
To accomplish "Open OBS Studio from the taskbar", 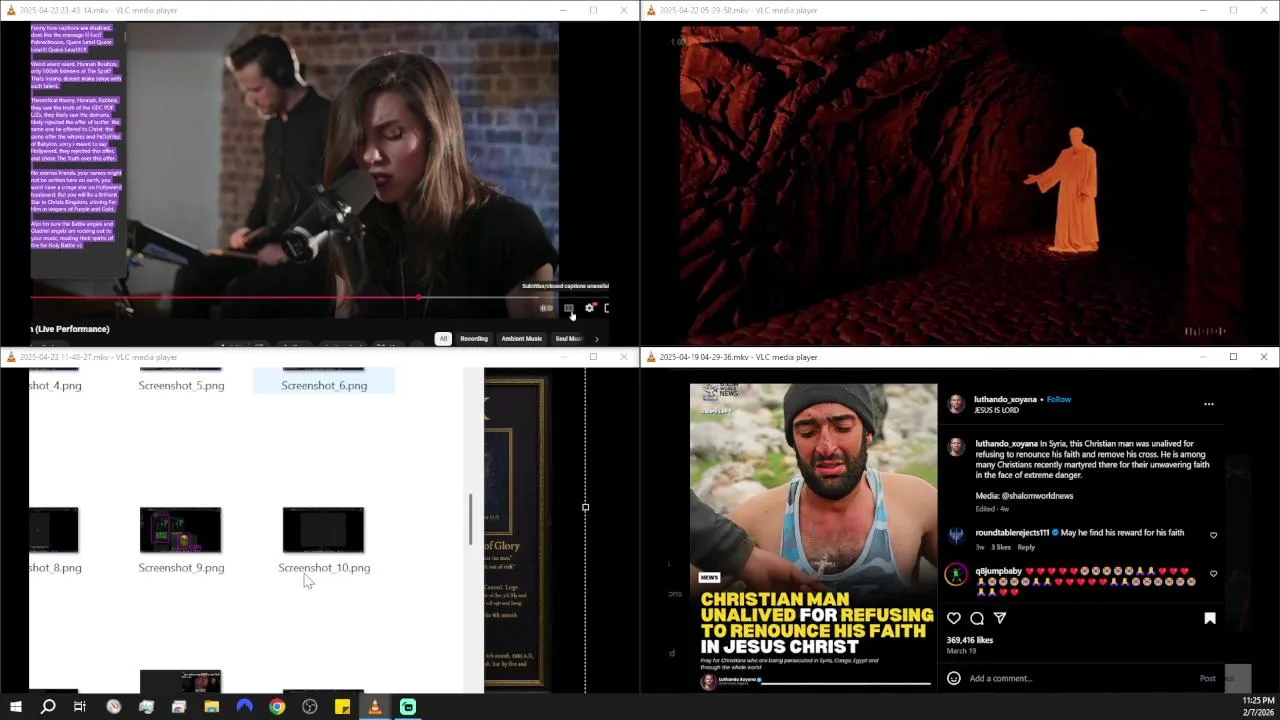I will [310, 707].
